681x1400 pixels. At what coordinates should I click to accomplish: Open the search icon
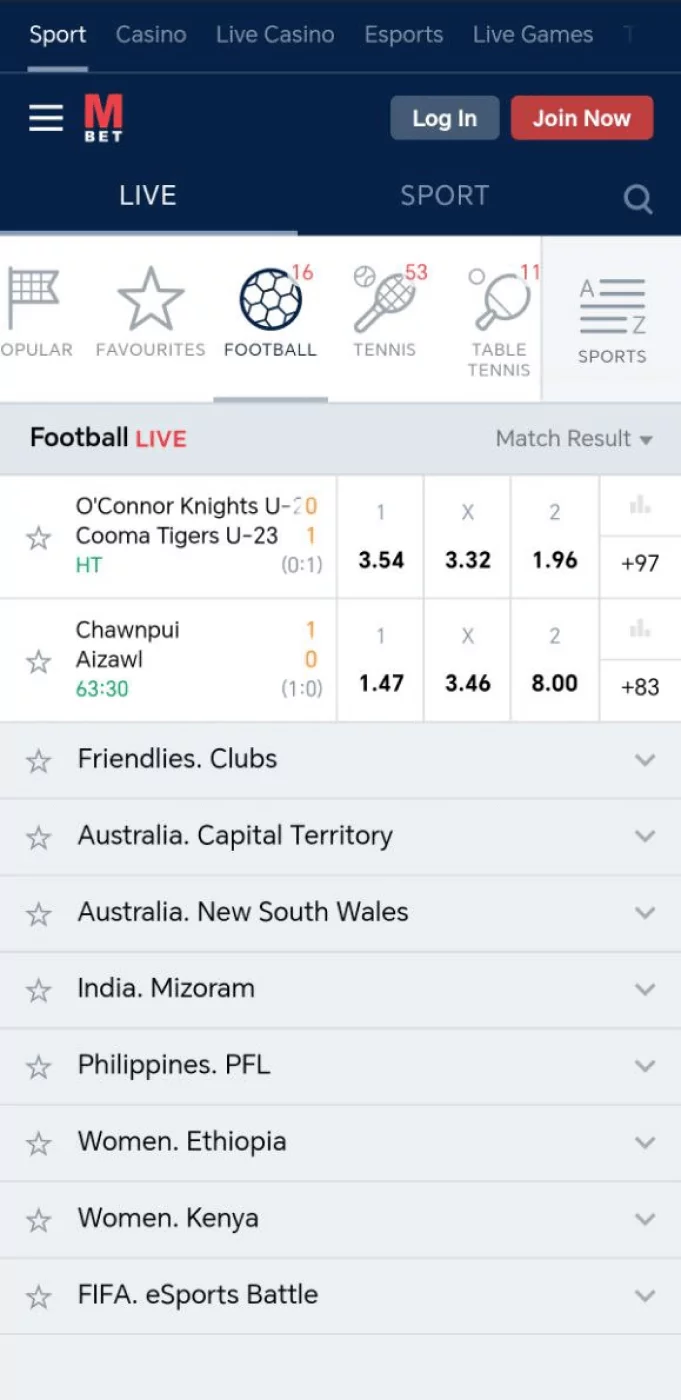tap(638, 199)
